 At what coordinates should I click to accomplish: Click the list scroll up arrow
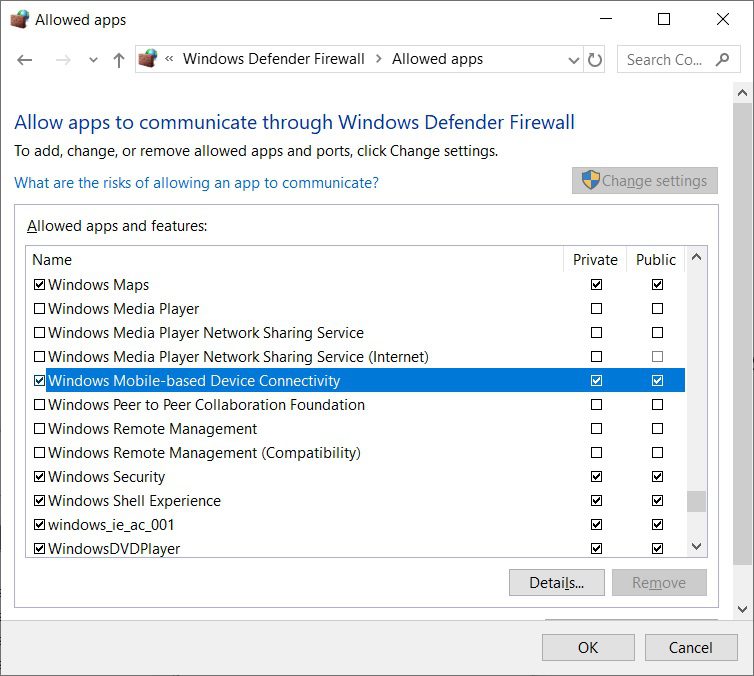(x=697, y=258)
